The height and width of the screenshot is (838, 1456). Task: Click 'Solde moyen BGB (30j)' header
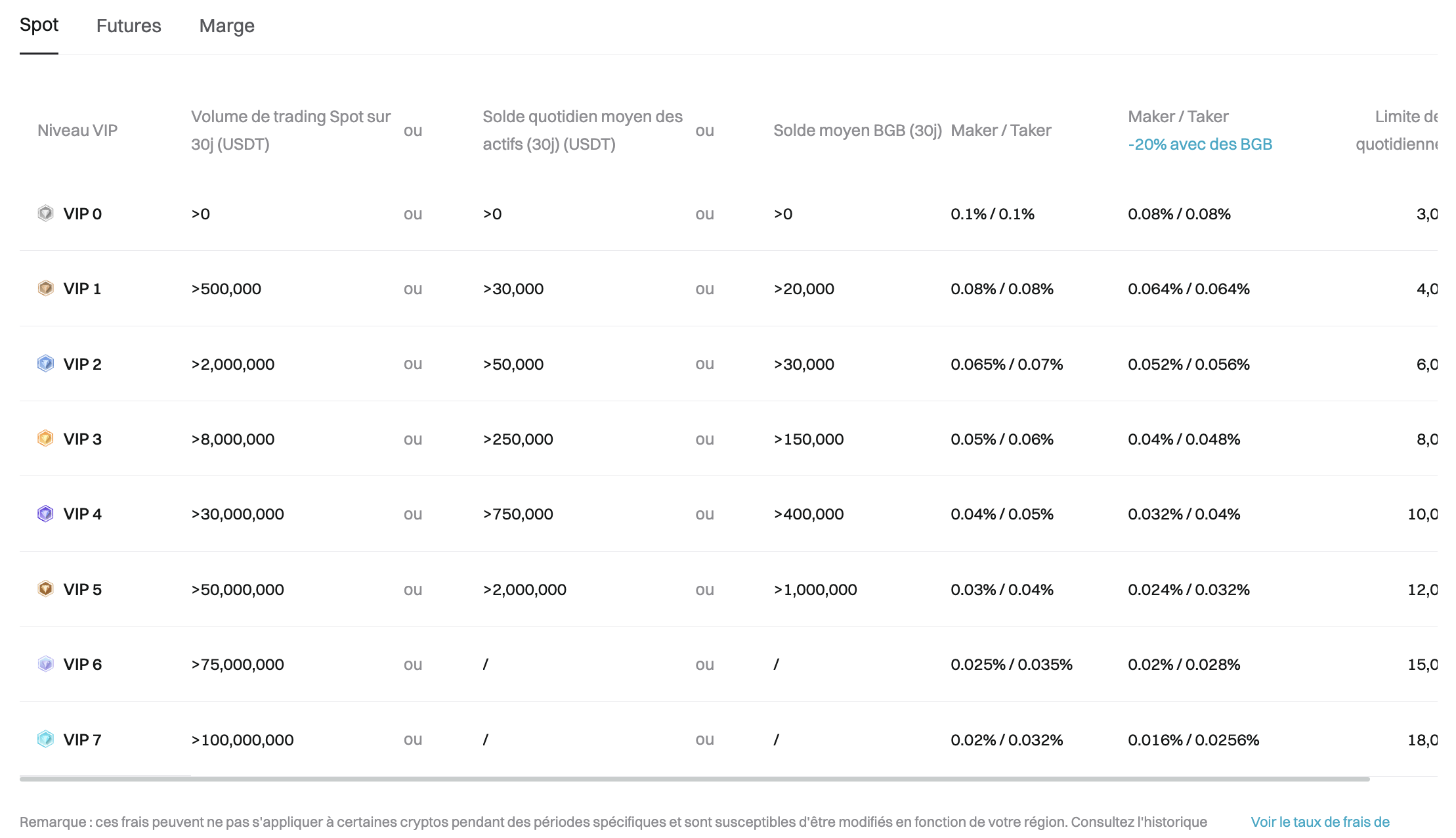tap(858, 130)
